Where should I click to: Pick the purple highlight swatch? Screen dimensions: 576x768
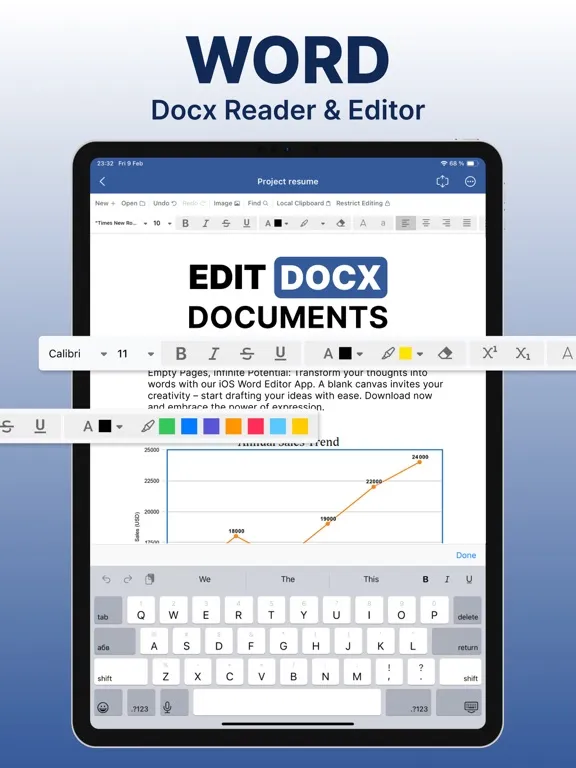coord(211,426)
